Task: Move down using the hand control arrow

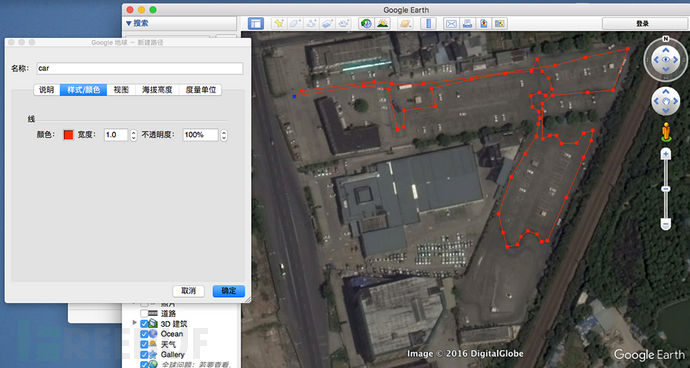Action: tap(665, 112)
